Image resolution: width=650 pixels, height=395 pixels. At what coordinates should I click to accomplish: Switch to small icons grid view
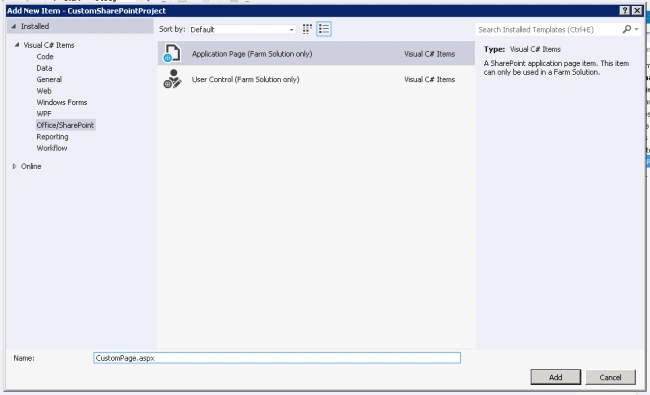(x=307, y=29)
